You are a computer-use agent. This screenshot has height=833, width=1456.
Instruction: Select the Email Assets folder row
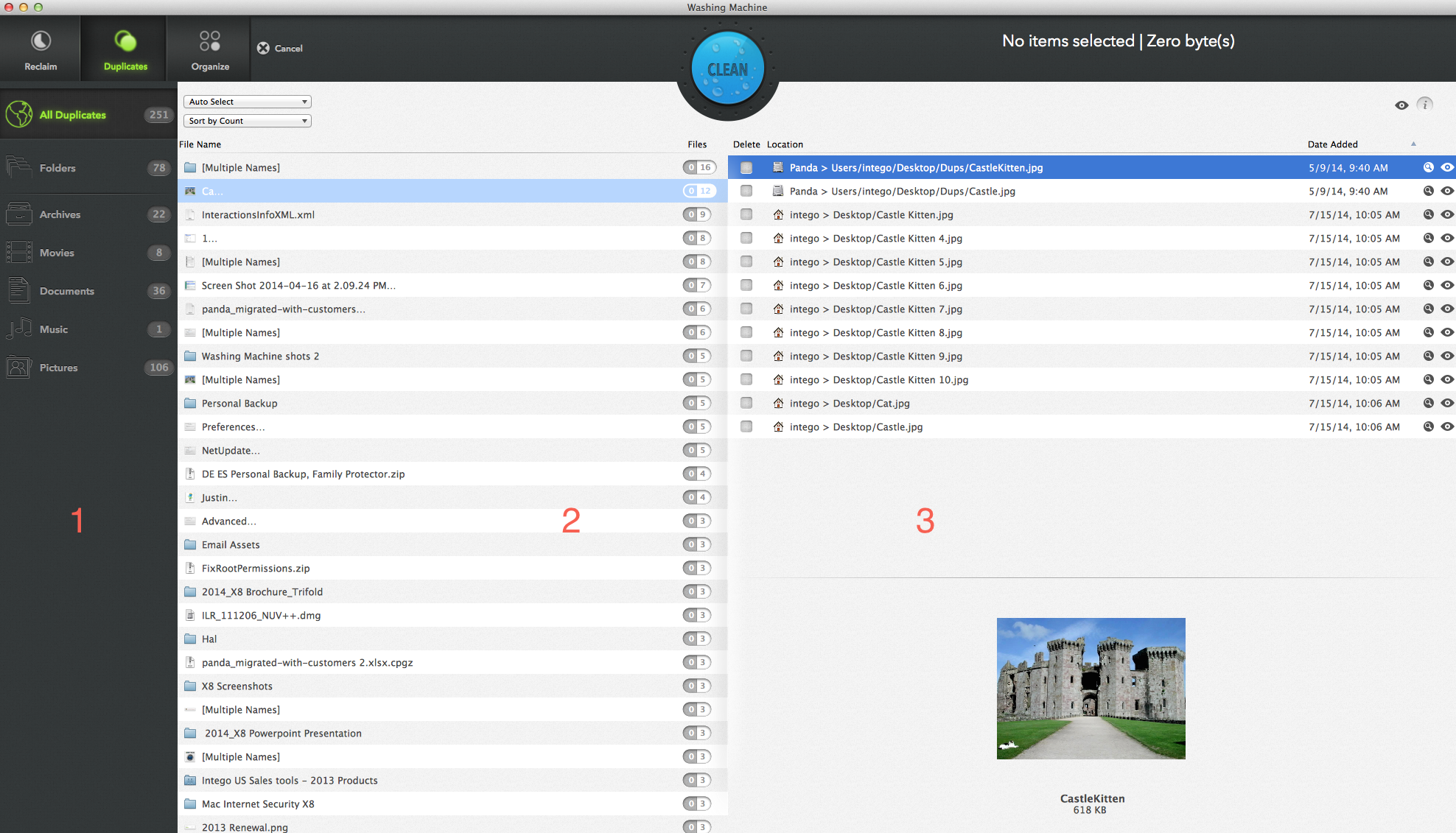(452, 545)
